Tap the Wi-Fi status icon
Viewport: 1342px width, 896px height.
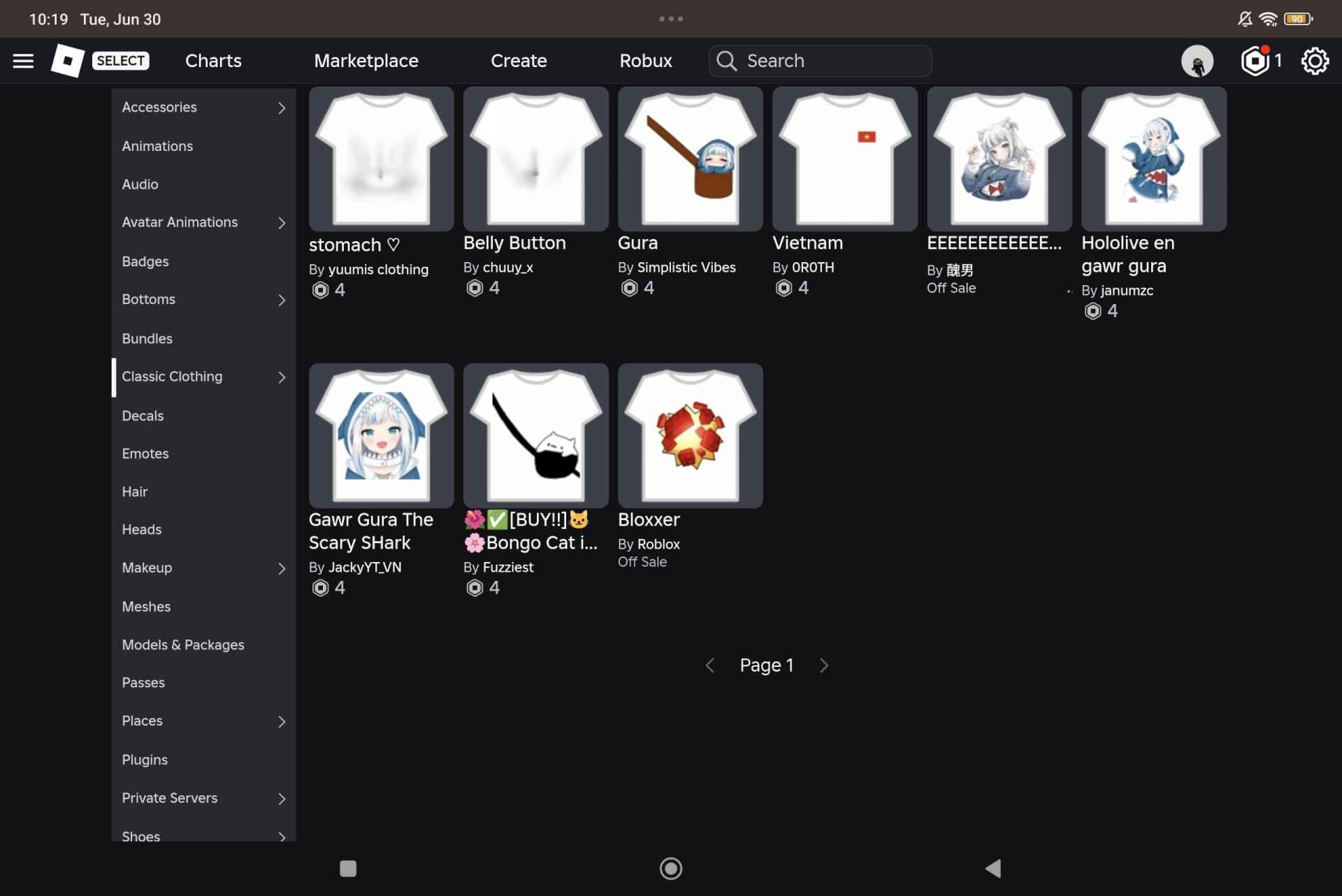pyautogui.click(x=1268, y=19)
